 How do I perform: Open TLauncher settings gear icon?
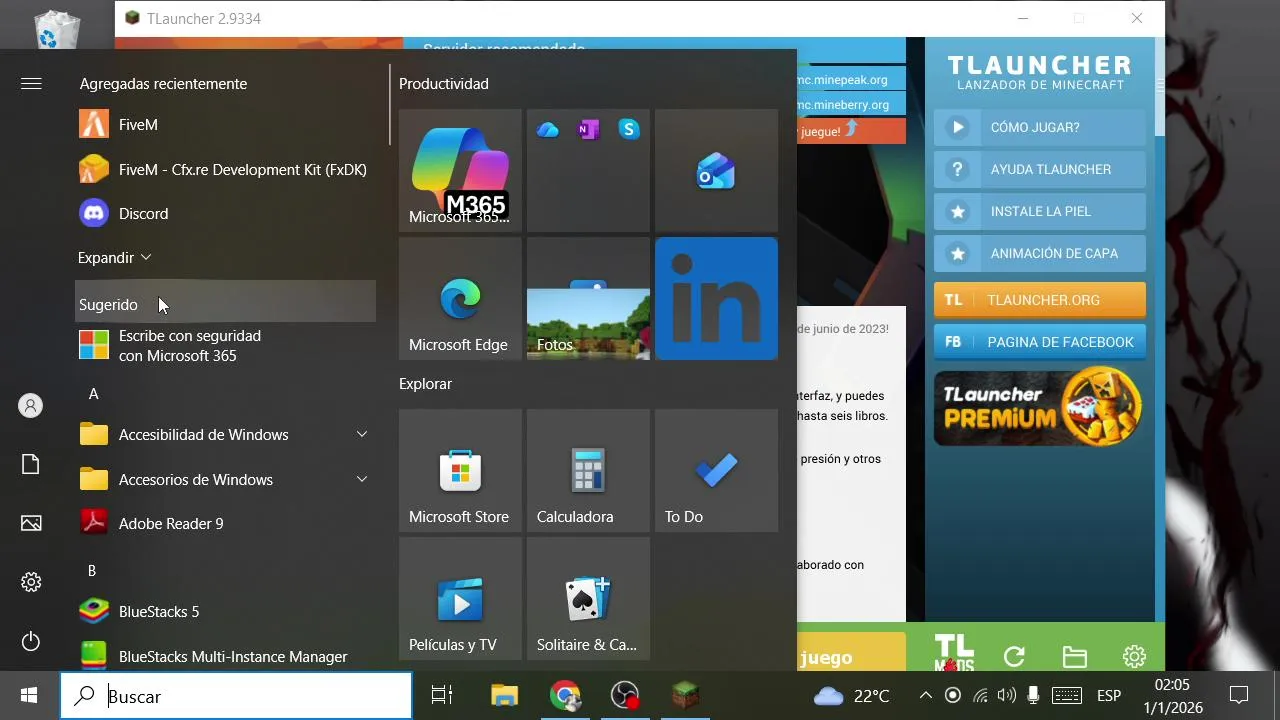[x=1134, y=657]
